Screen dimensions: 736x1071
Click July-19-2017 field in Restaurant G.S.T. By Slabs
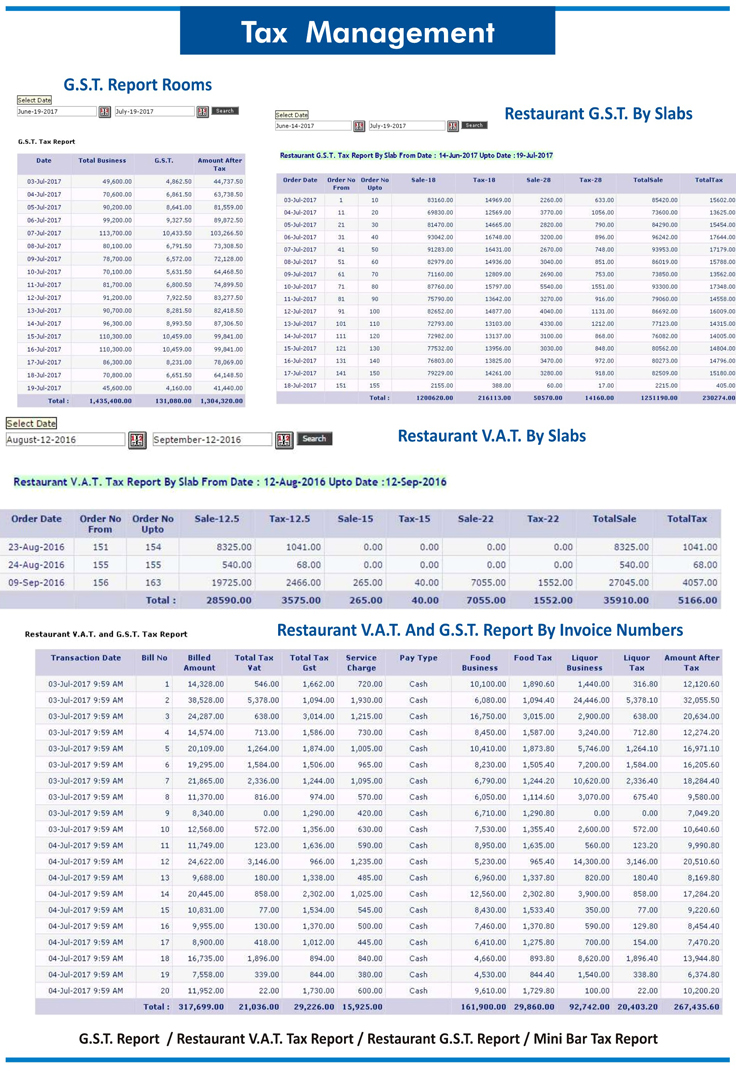coord(407,126)
